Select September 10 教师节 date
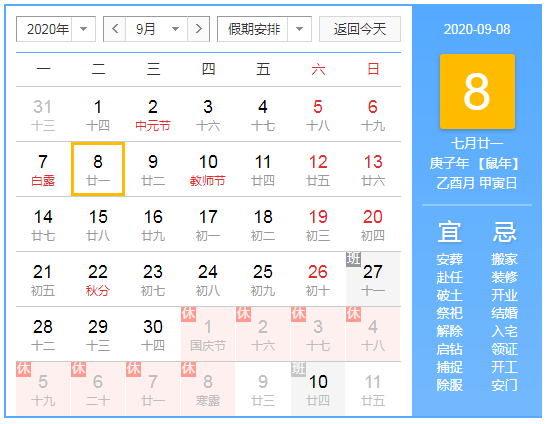Screen dimensions: 548x424 (208, 169)
